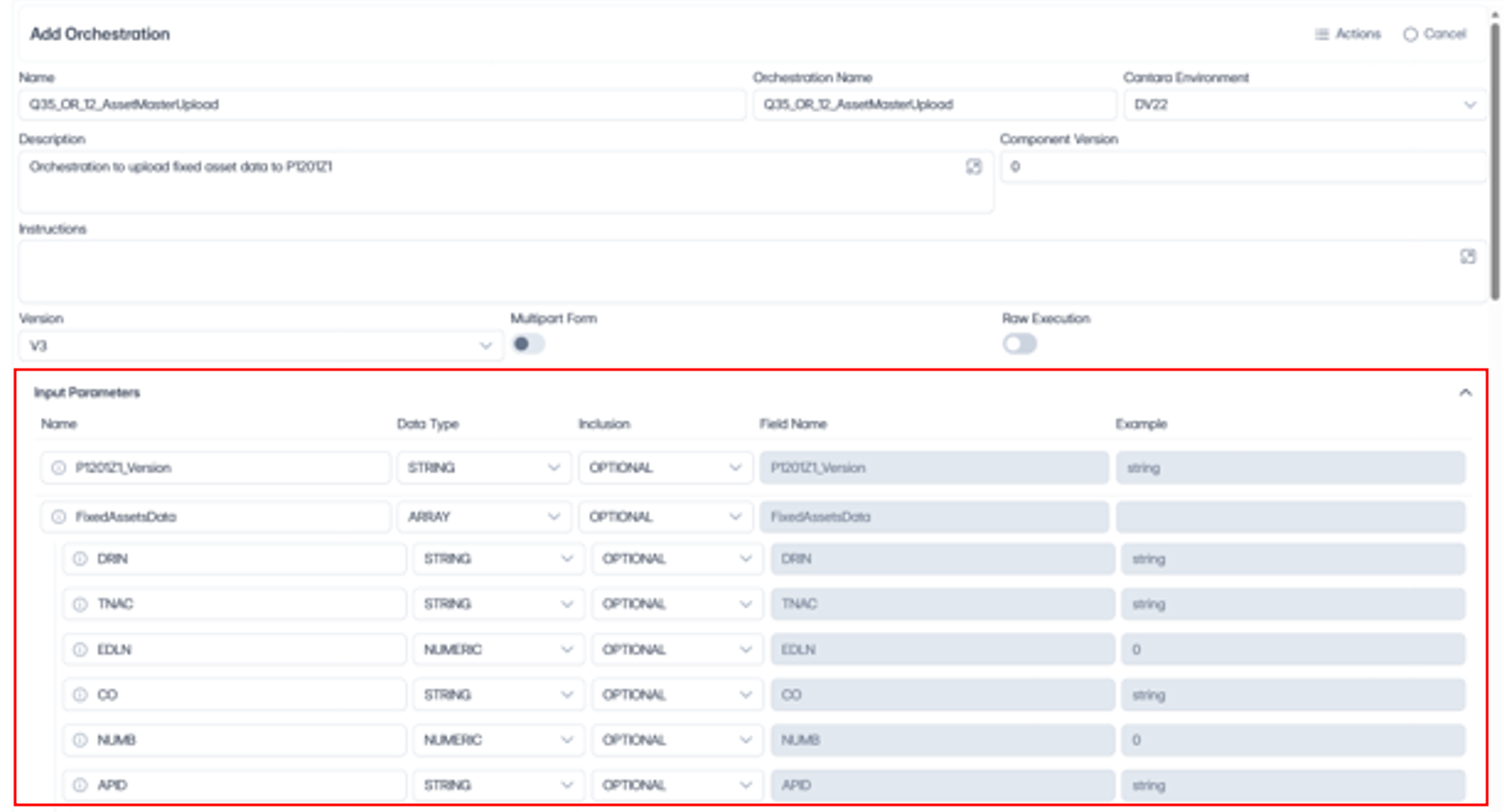Cancel adding the orchestration
This screenshot has height=812, width=1504.
1435,34
